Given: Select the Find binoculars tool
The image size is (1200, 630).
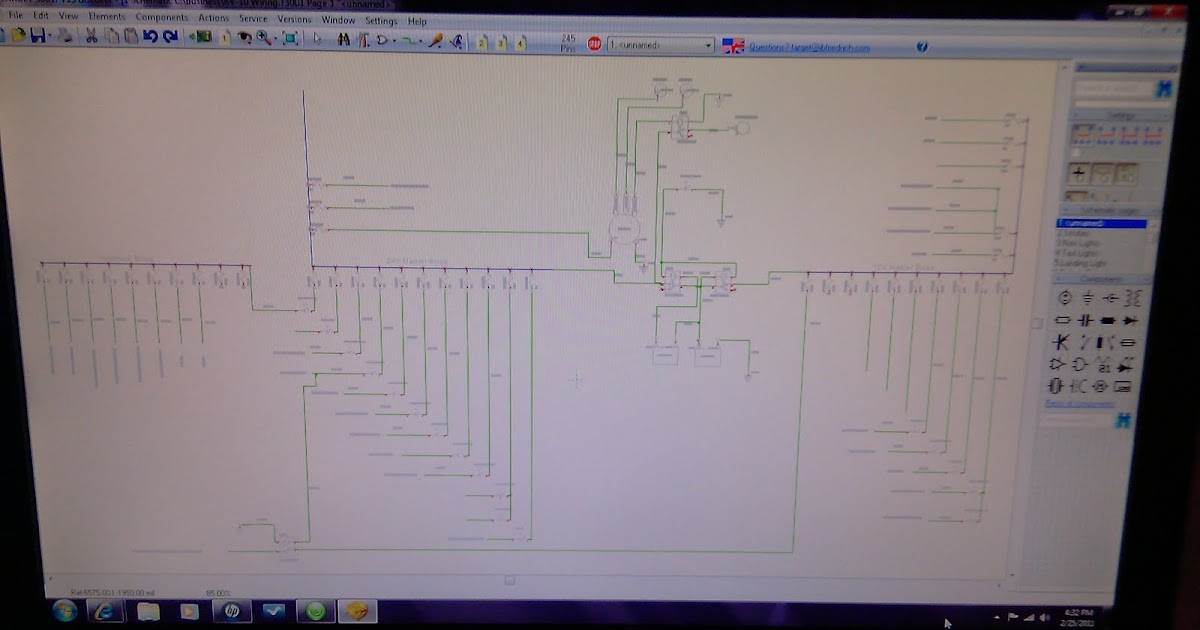Looking at the screenshot, I should [342, 37].
